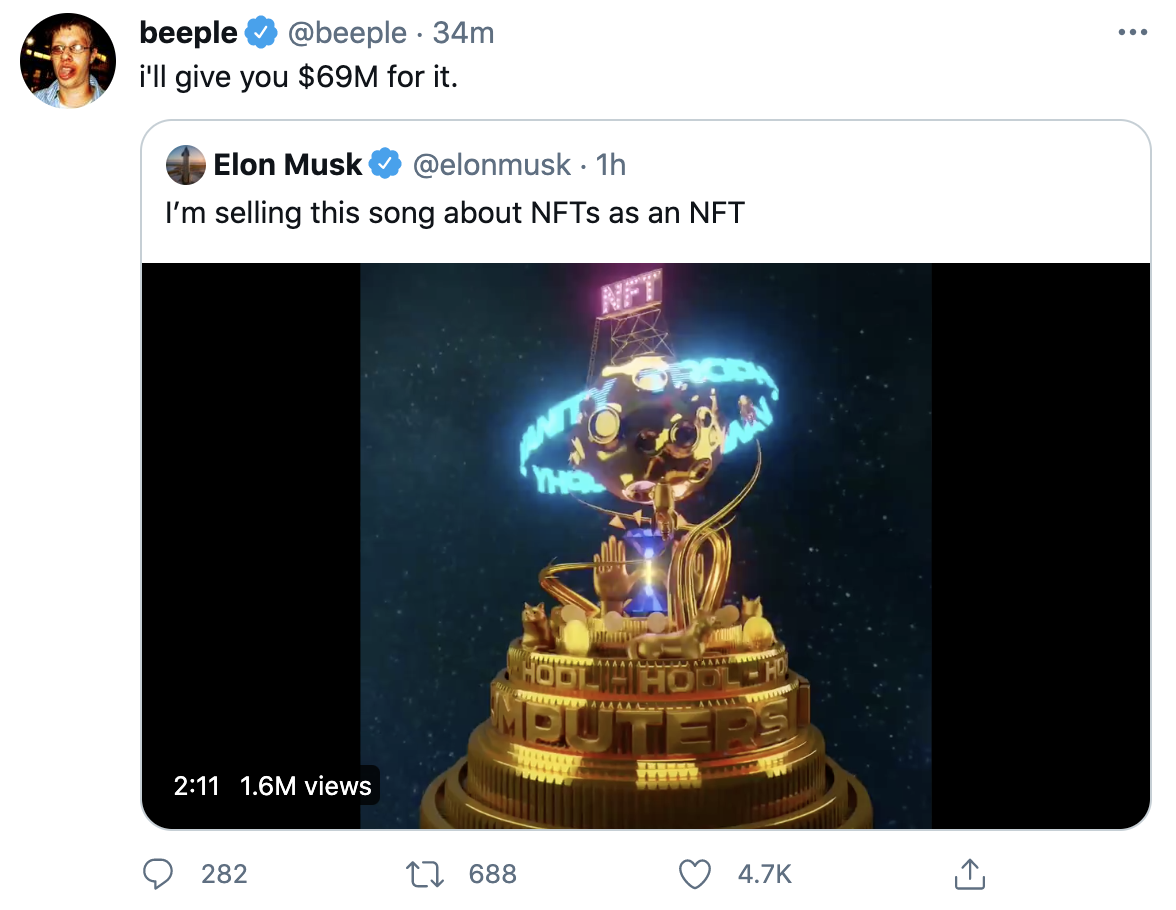The height and width of the screenshot is (910, 1176).
Task: Click the beeple display name
Action: tap(188, 33)
